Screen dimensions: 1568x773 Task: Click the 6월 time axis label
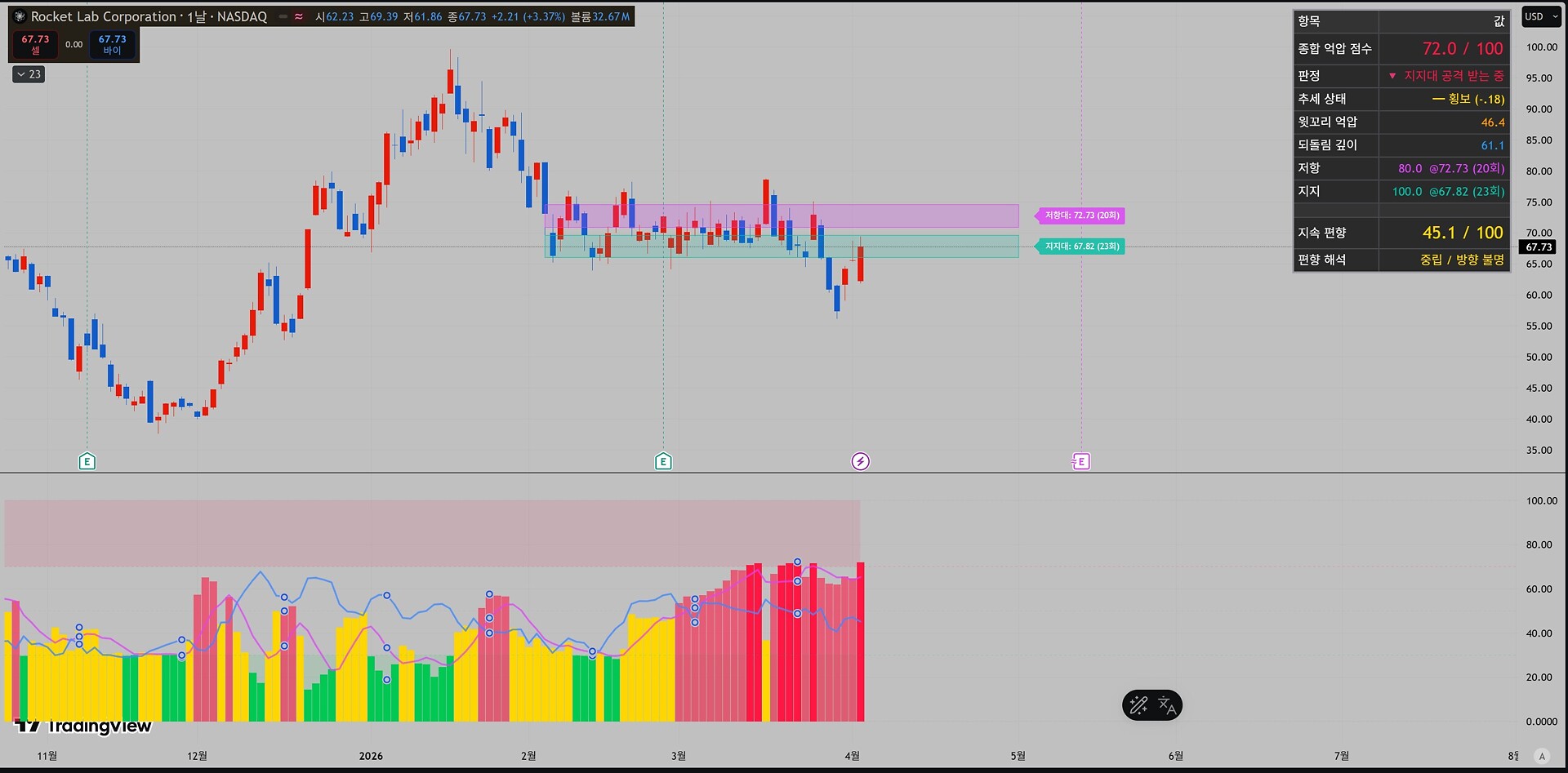coord(1175,756)
